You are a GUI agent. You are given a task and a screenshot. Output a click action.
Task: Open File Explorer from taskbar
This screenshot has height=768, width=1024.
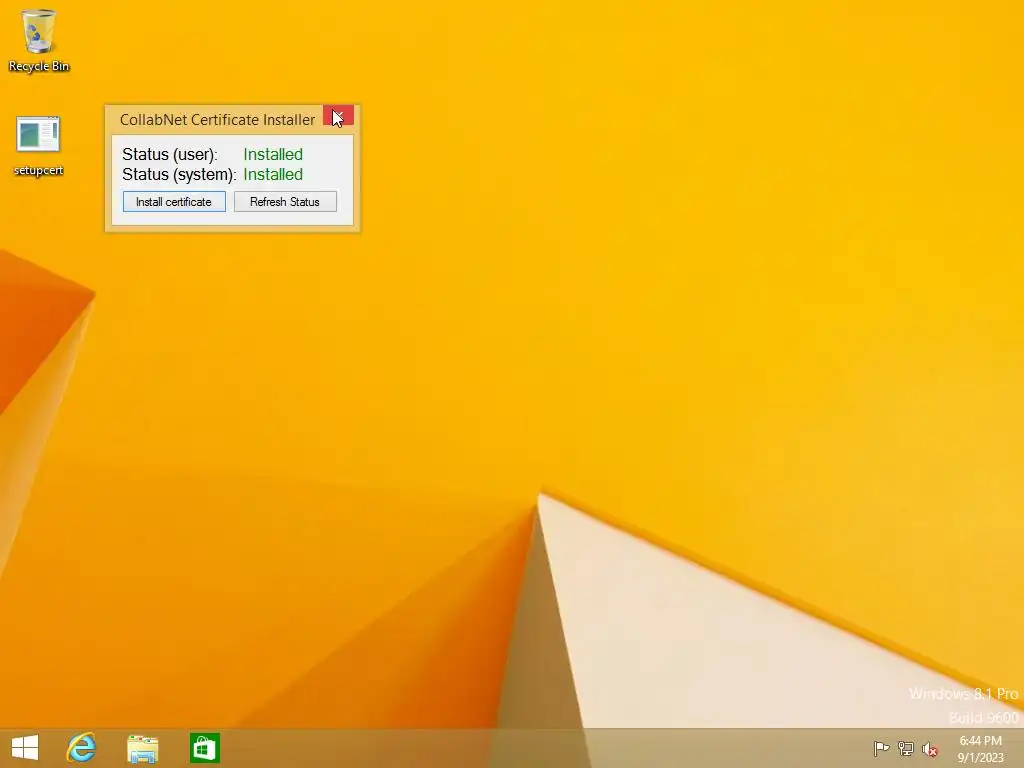142,748
